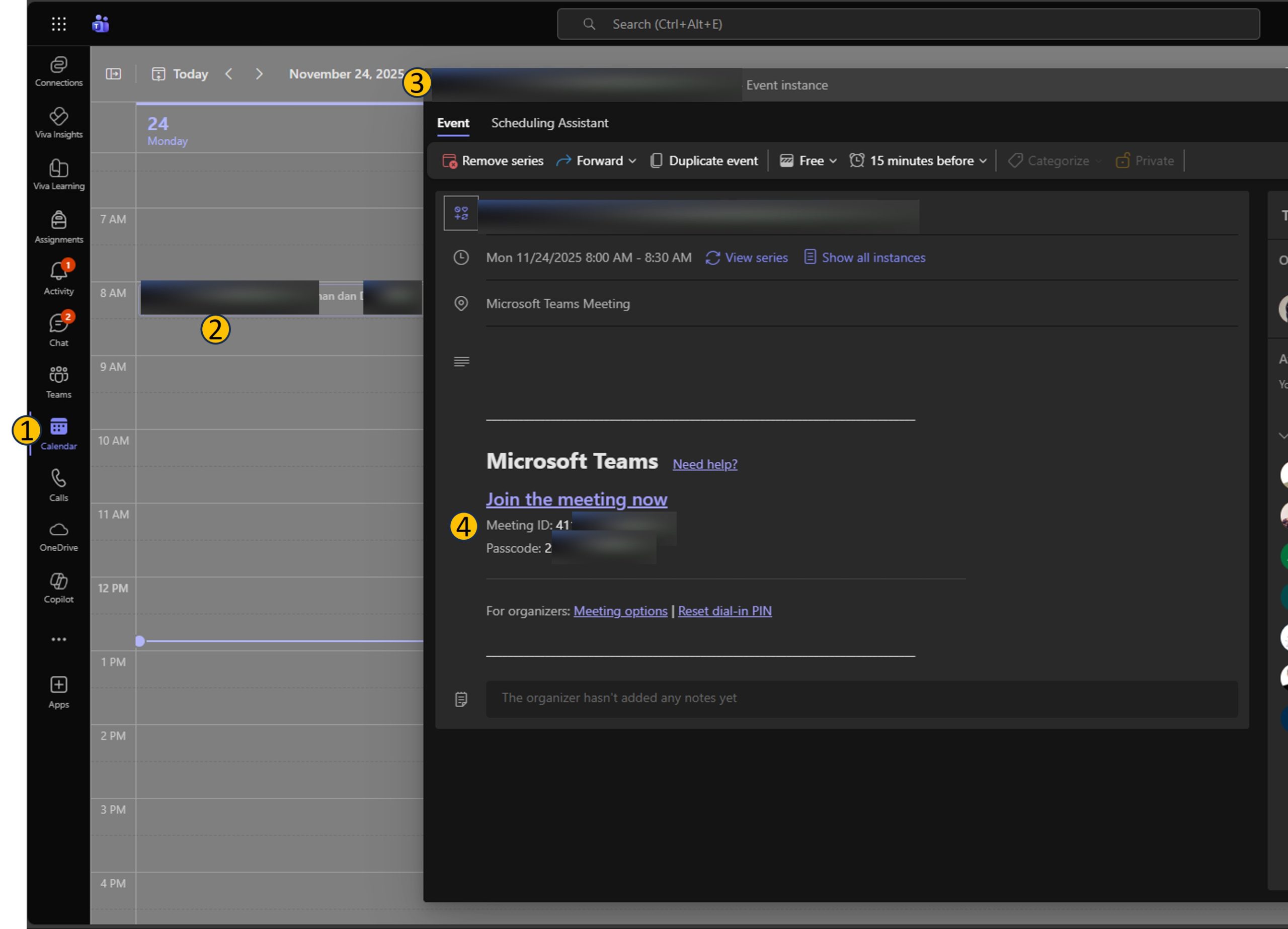The height and width of the screenshot is (929, 1288).
Task: Select the Event tab
Action: pos(453,123)
